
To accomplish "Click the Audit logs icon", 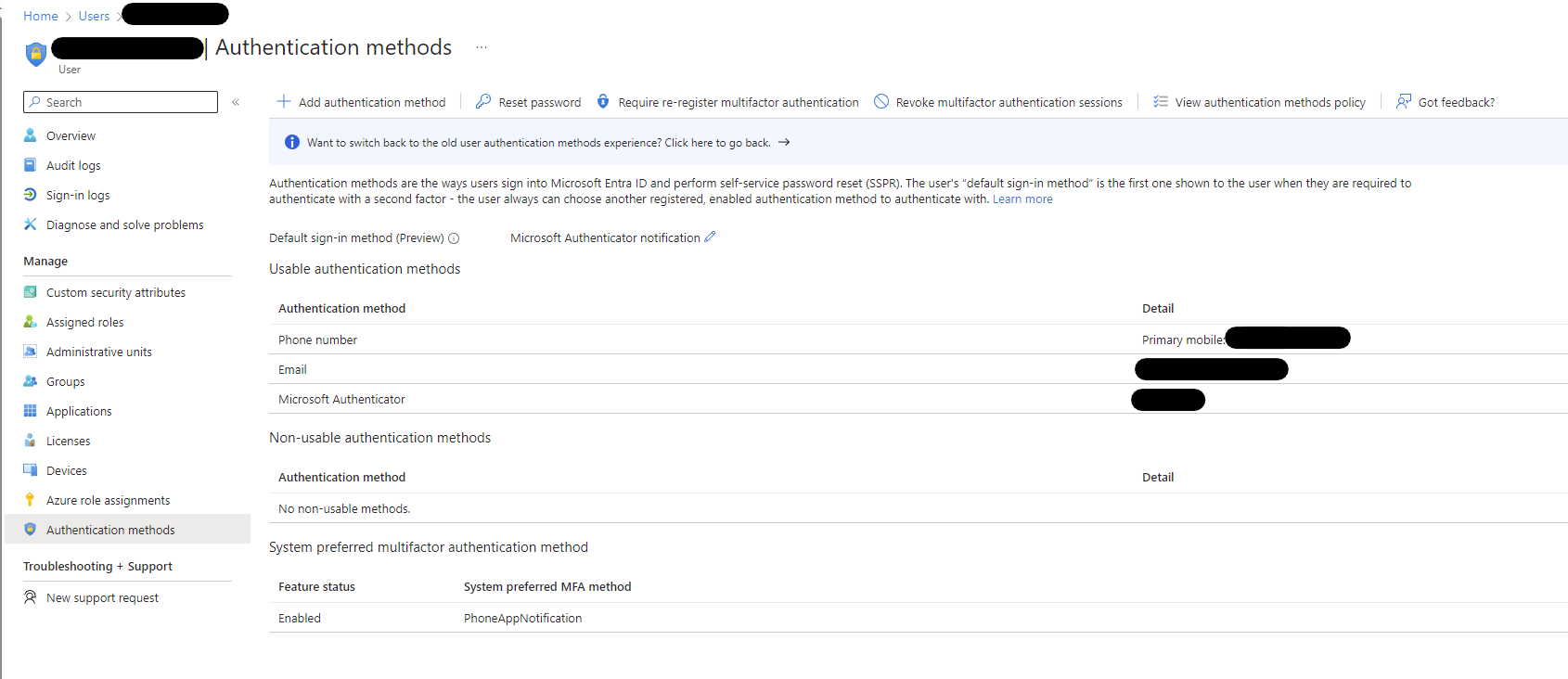I will click(31, 165).
